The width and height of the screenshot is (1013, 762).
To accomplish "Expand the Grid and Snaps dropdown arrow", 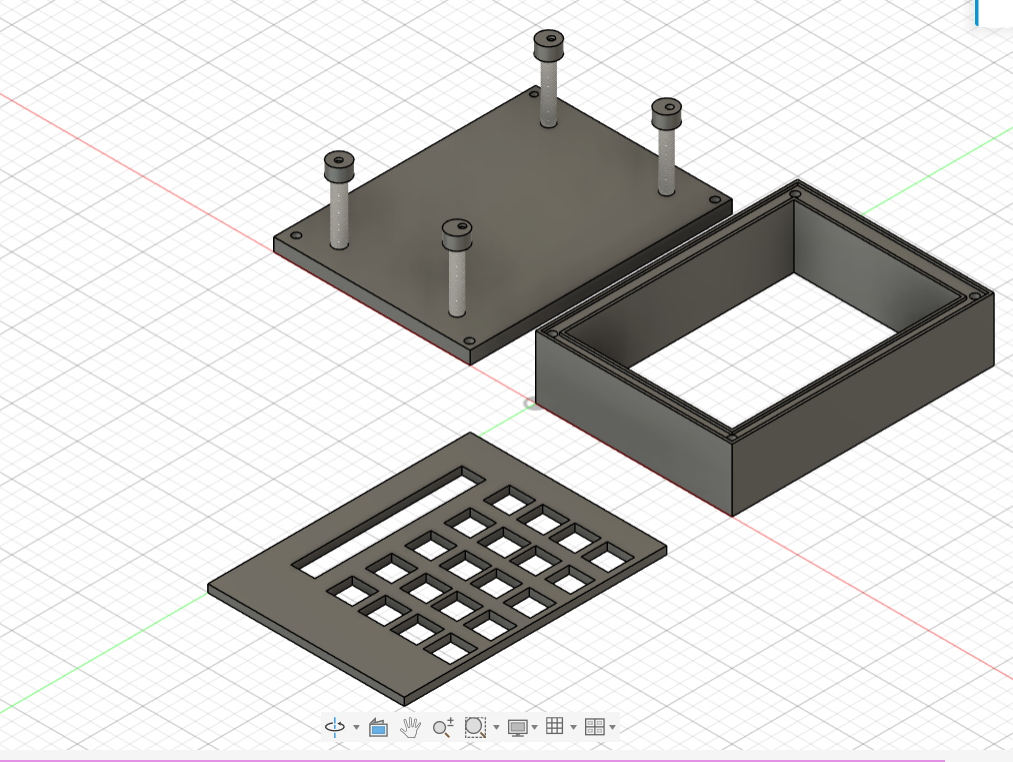I will [x=573, y=728].
